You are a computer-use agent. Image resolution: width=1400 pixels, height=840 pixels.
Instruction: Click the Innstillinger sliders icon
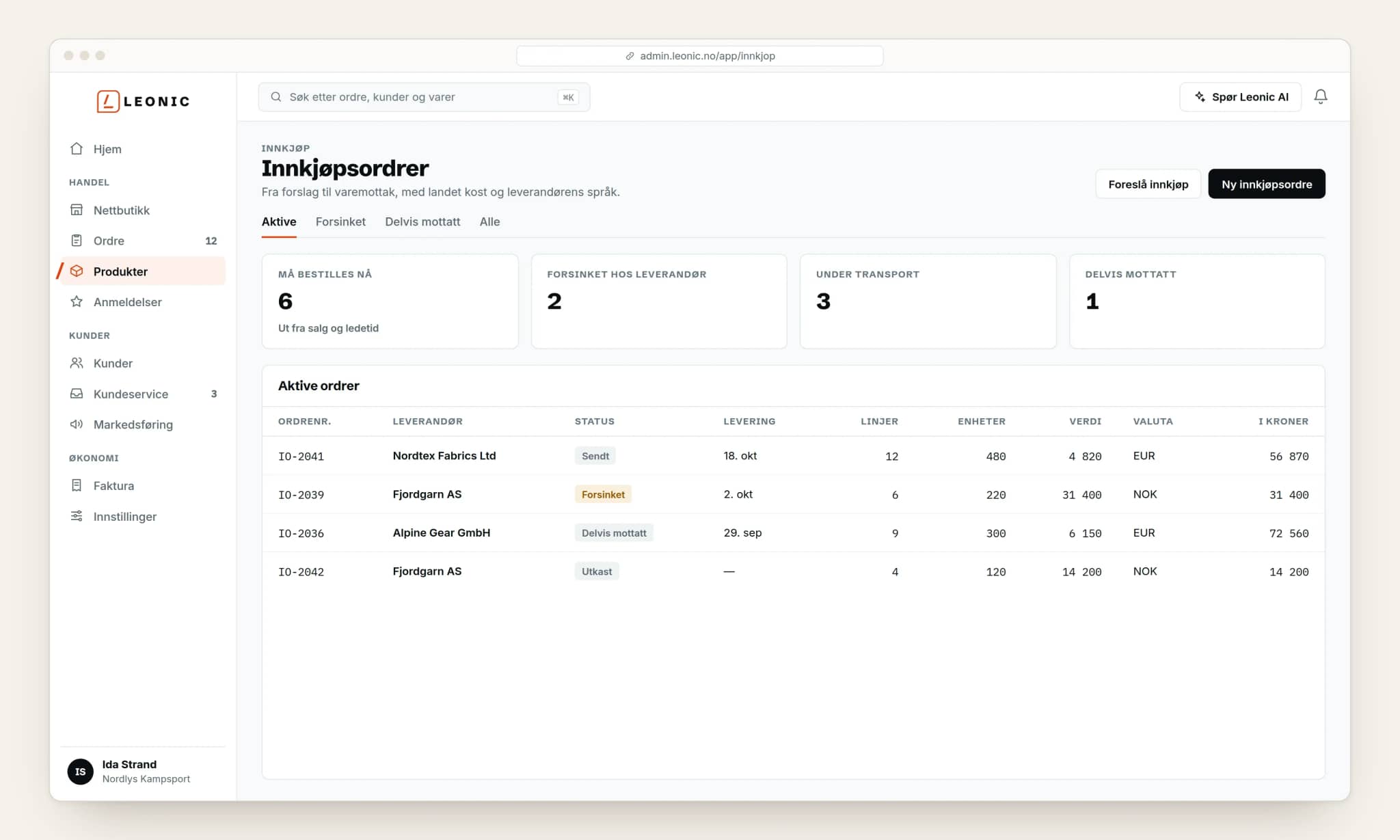77,516
